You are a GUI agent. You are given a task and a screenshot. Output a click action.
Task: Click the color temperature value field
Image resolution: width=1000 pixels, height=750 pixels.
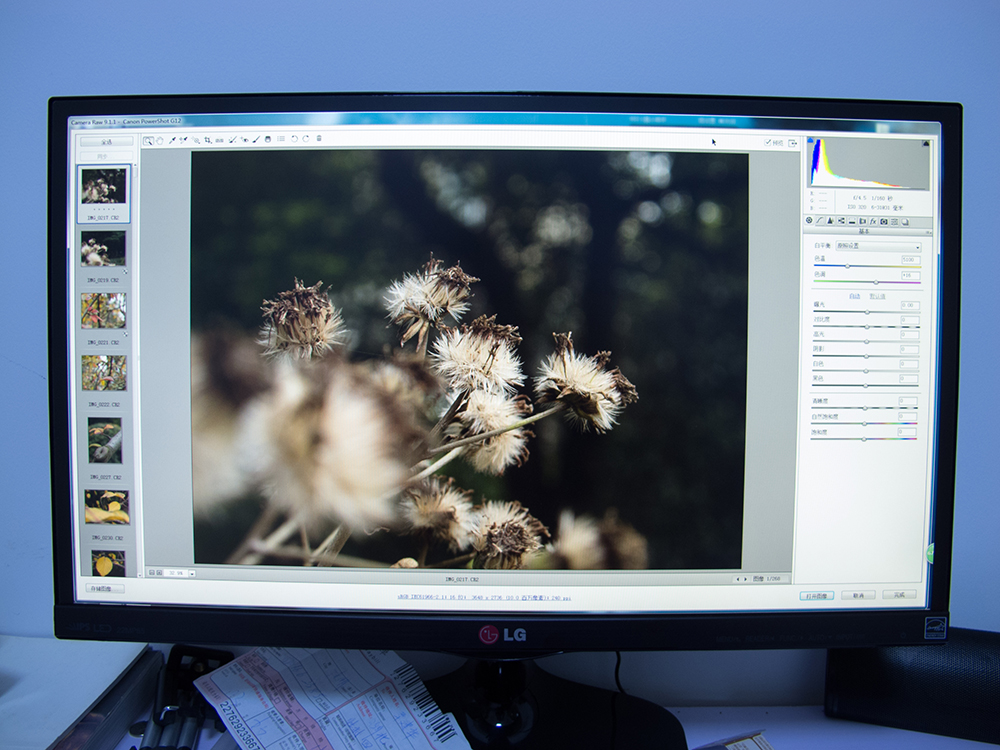click(x=910, y=260)
